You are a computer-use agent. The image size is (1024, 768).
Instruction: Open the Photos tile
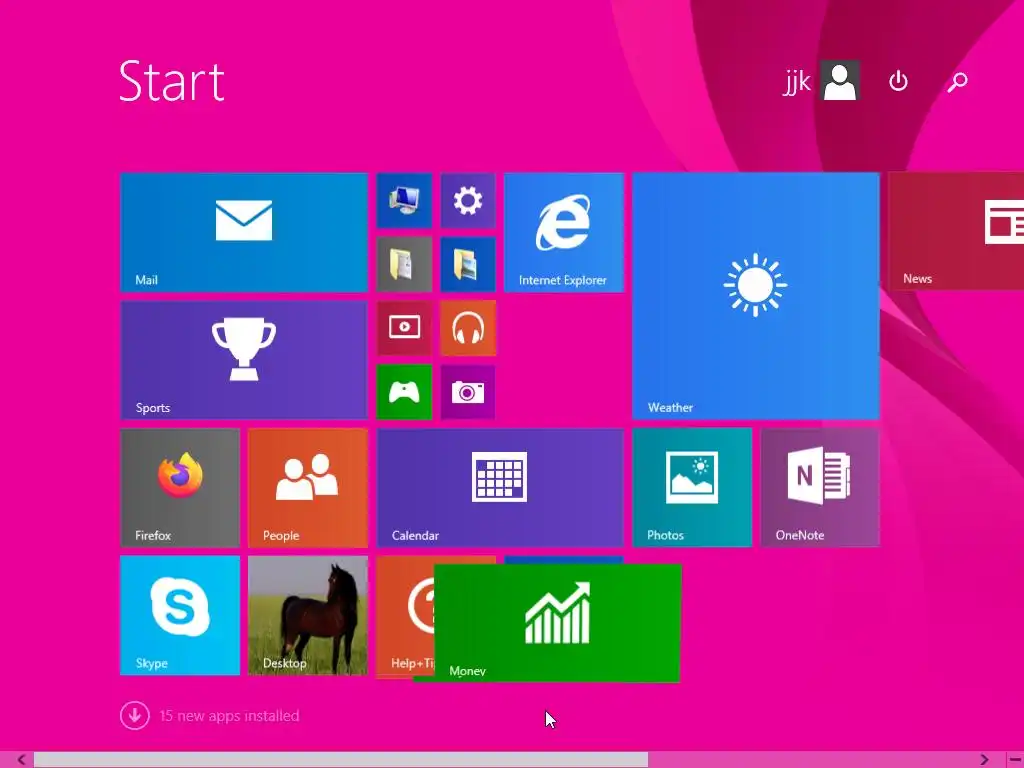[x=692, y=488]
